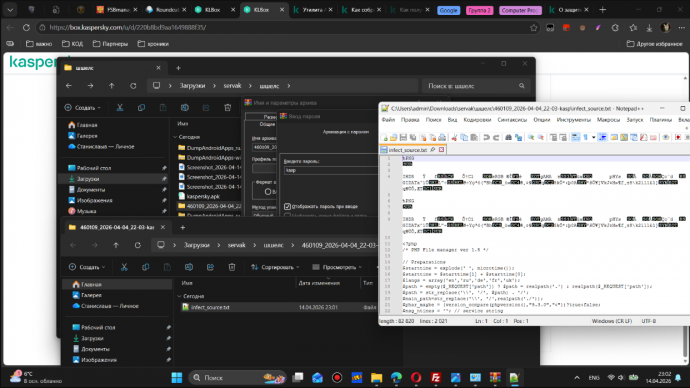690x388 pixels.
Task: Click the Back arrow in the шшелс Explorer window
Action: tap(69, 86)
